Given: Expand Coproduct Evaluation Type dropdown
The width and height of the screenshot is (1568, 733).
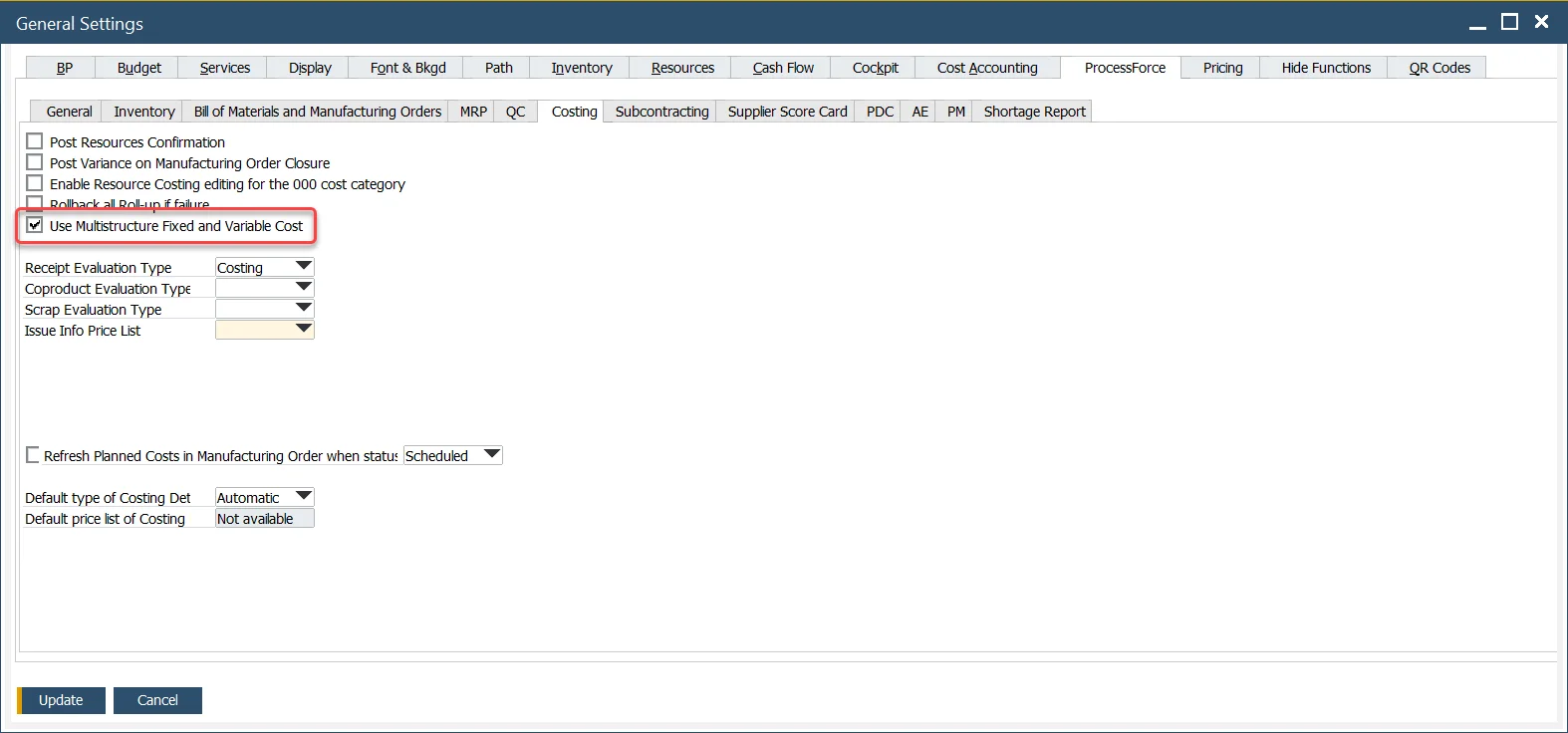Looking at the screenshot, I should (304, 288).
